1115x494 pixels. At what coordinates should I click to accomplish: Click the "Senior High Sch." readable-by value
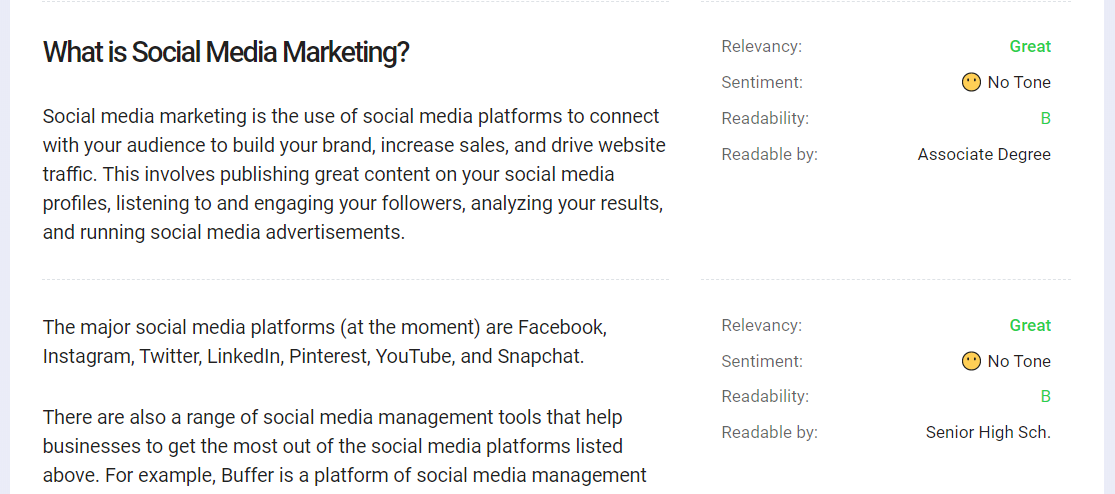(x=988, y=432)
